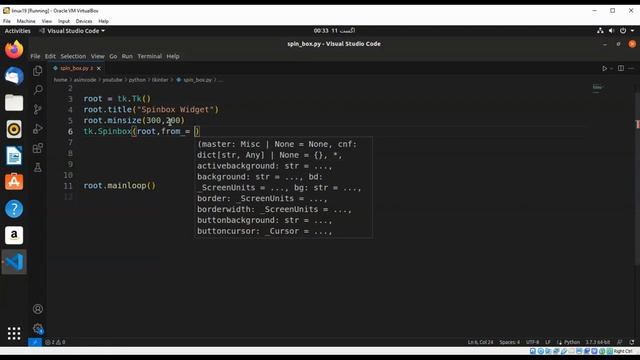
Task: Open VS Code Edit menu
Action: (50, 56)
